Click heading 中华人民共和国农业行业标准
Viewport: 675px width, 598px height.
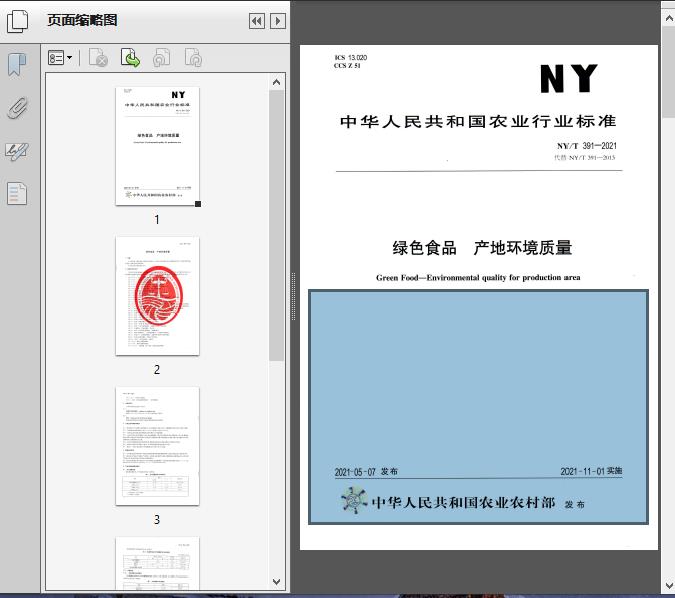tap(478, 121)
